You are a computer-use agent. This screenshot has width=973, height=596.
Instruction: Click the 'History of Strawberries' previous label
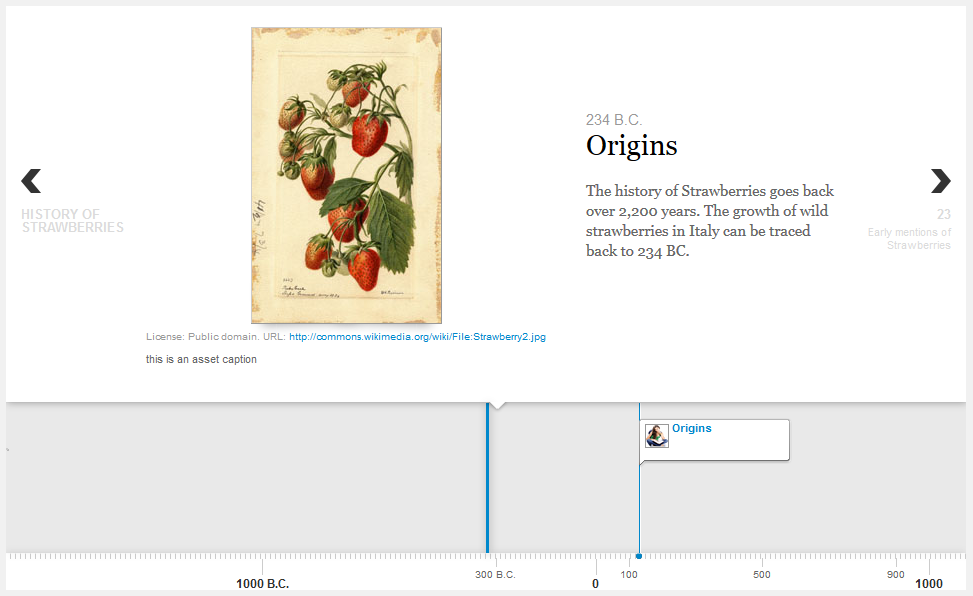[73, 220]
